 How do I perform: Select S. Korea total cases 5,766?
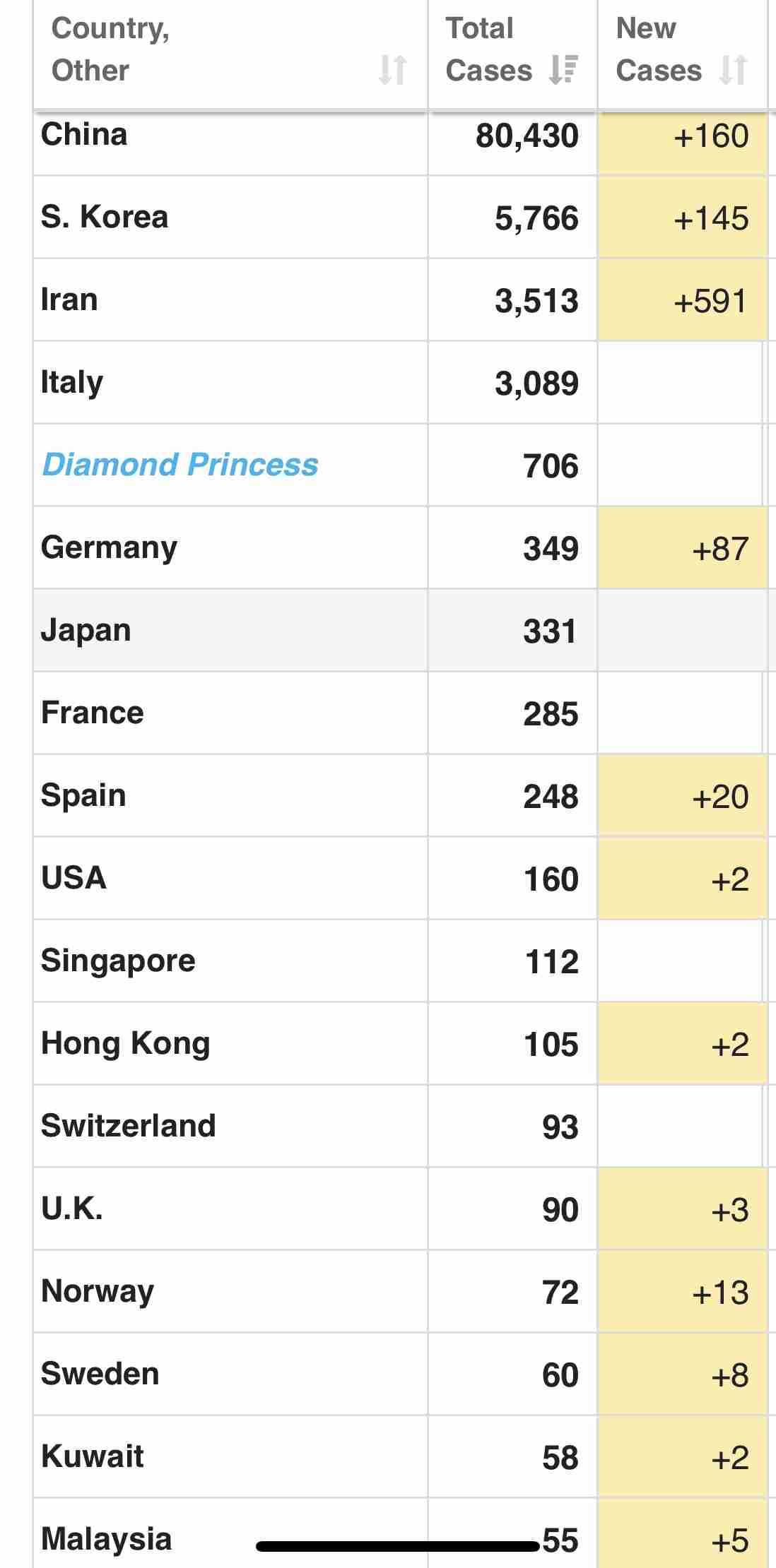[x=536, y=218]
